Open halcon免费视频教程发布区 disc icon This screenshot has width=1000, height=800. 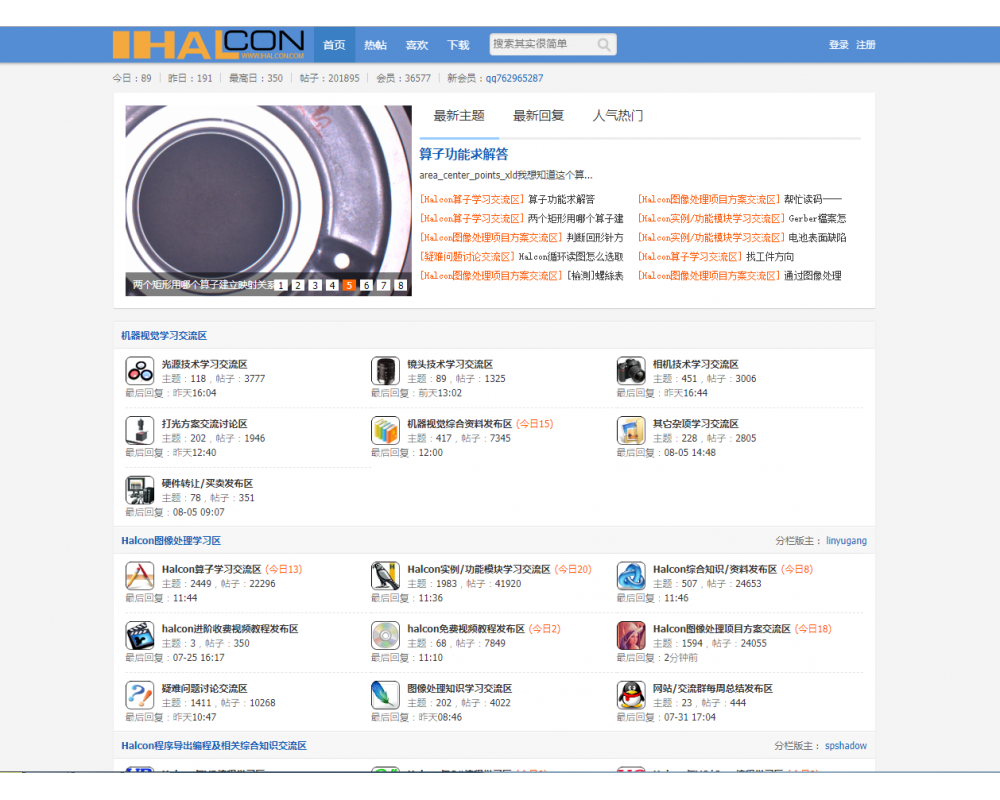[385, 635]
